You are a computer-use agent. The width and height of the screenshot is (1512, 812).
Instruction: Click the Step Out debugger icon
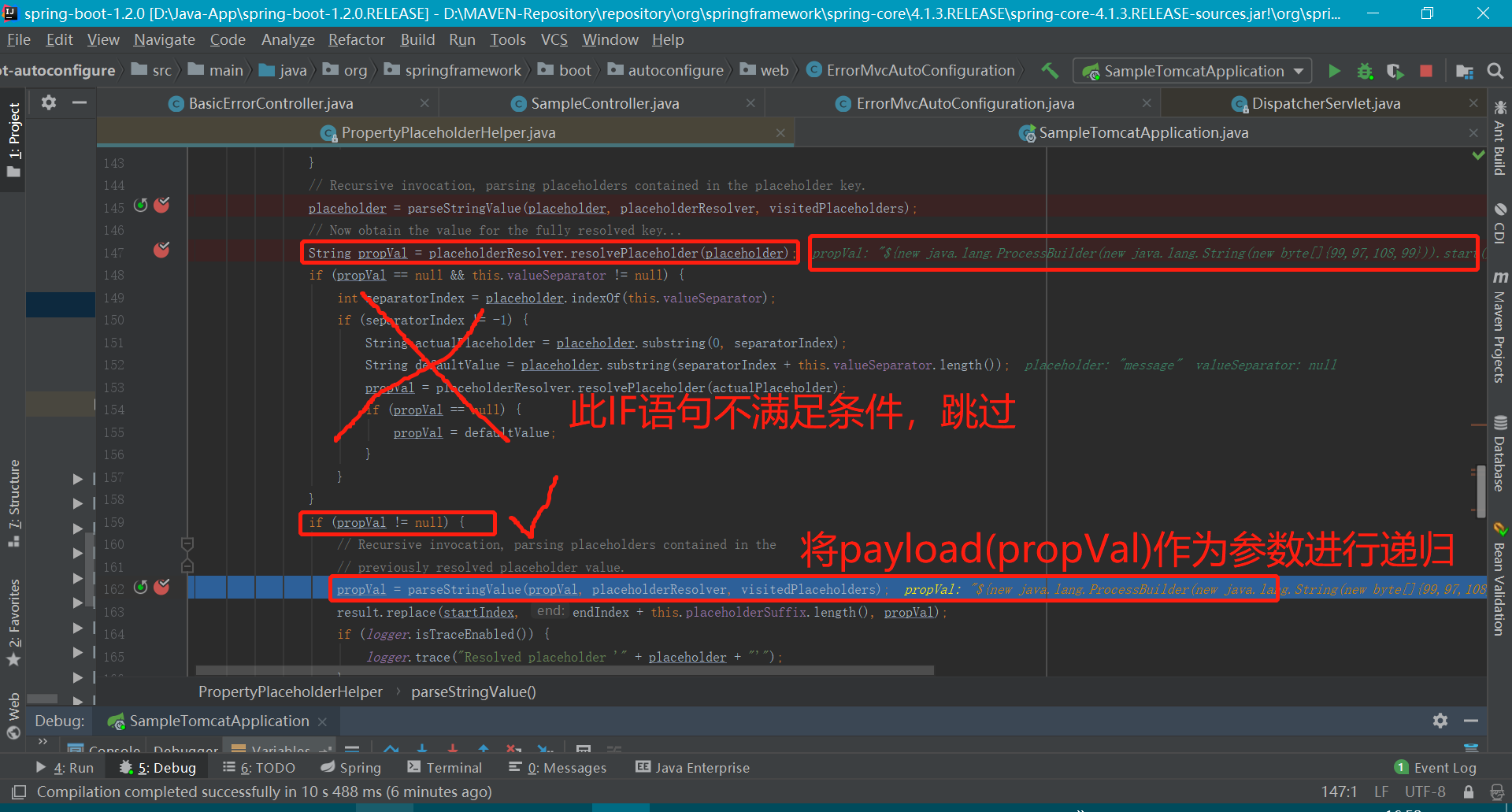[484, 747]
